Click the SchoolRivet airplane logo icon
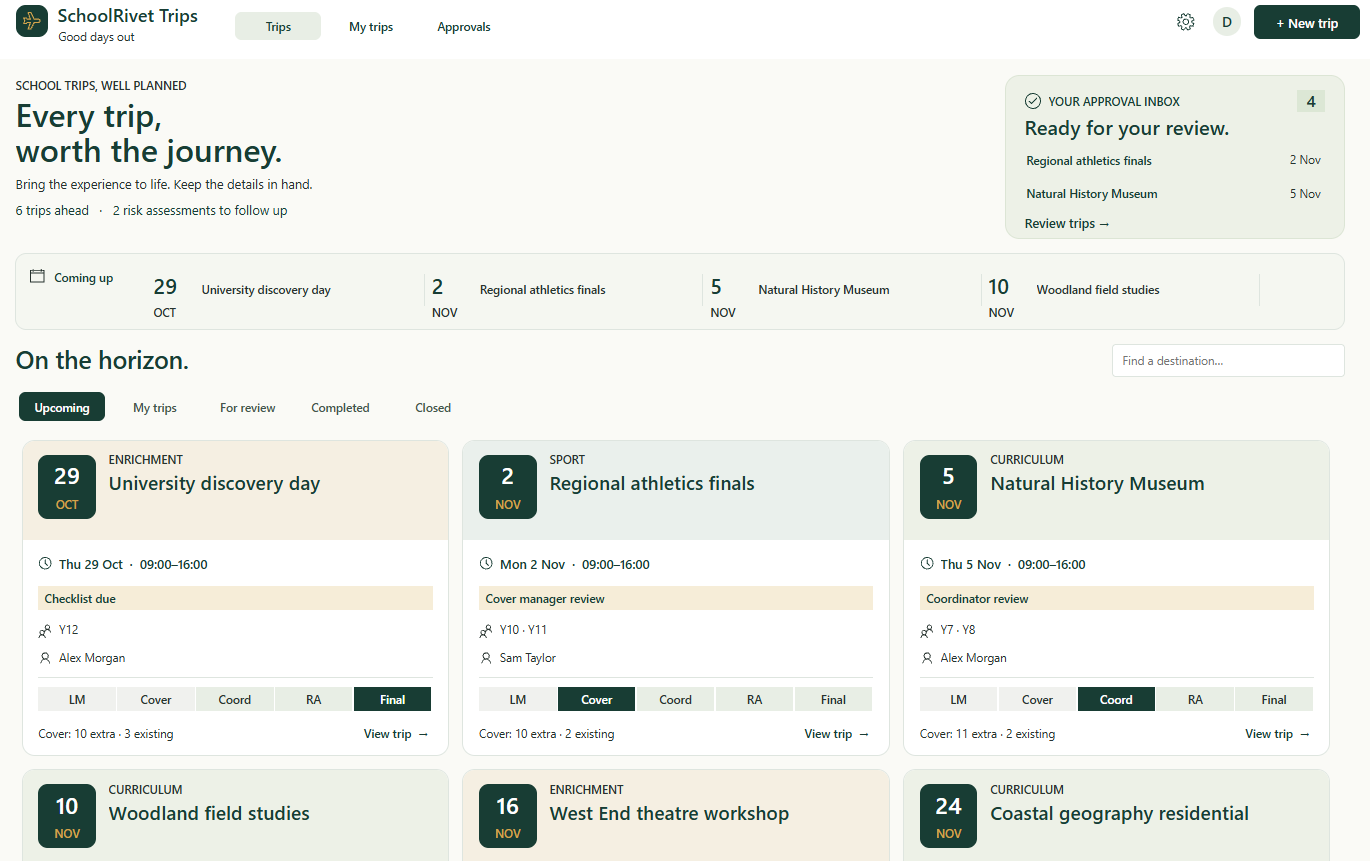The width and height of the screenshot is (1370, 862). [x=32, y=21]
